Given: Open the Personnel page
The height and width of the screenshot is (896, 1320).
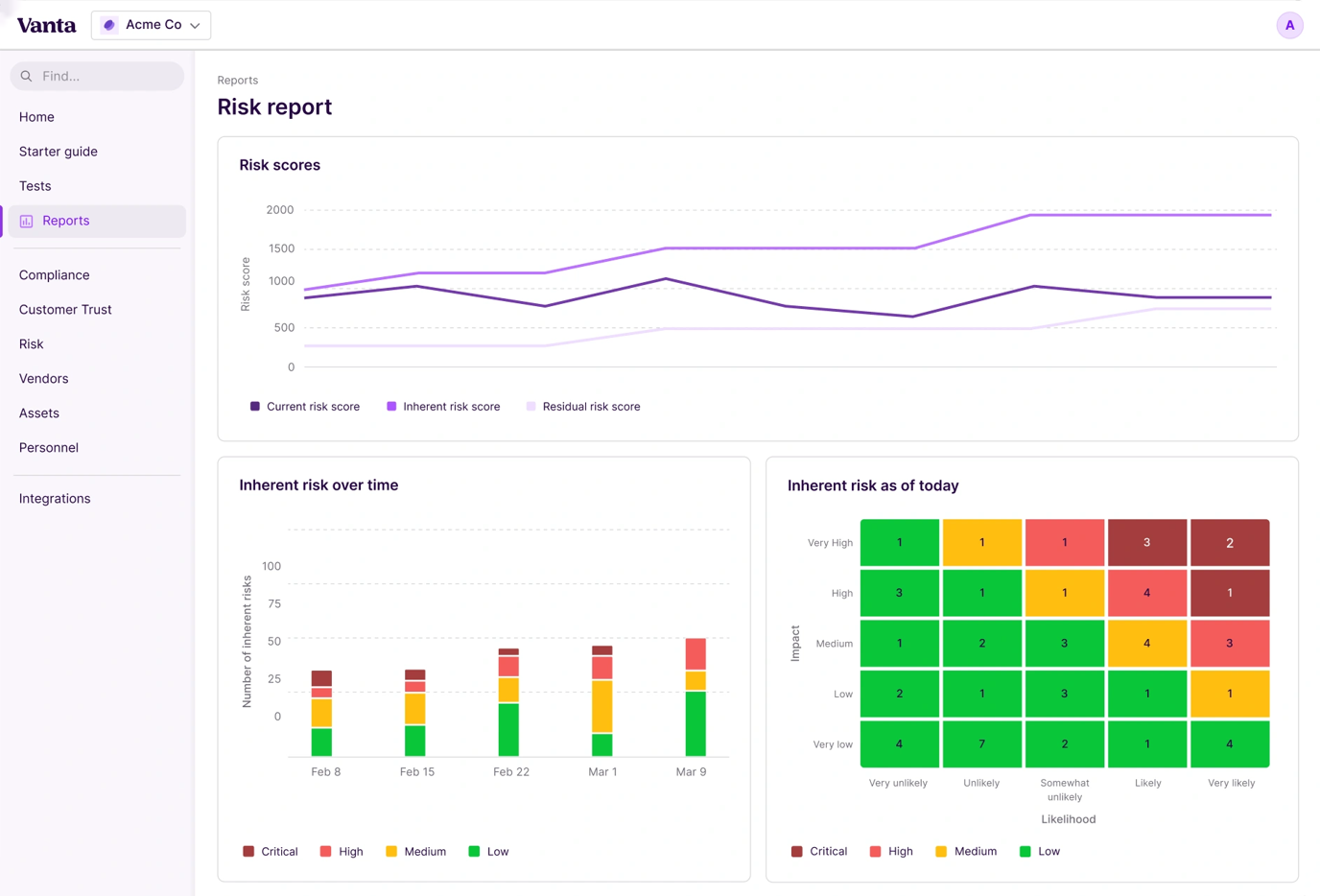Looking at the screenshot, I should click(48, 447).
